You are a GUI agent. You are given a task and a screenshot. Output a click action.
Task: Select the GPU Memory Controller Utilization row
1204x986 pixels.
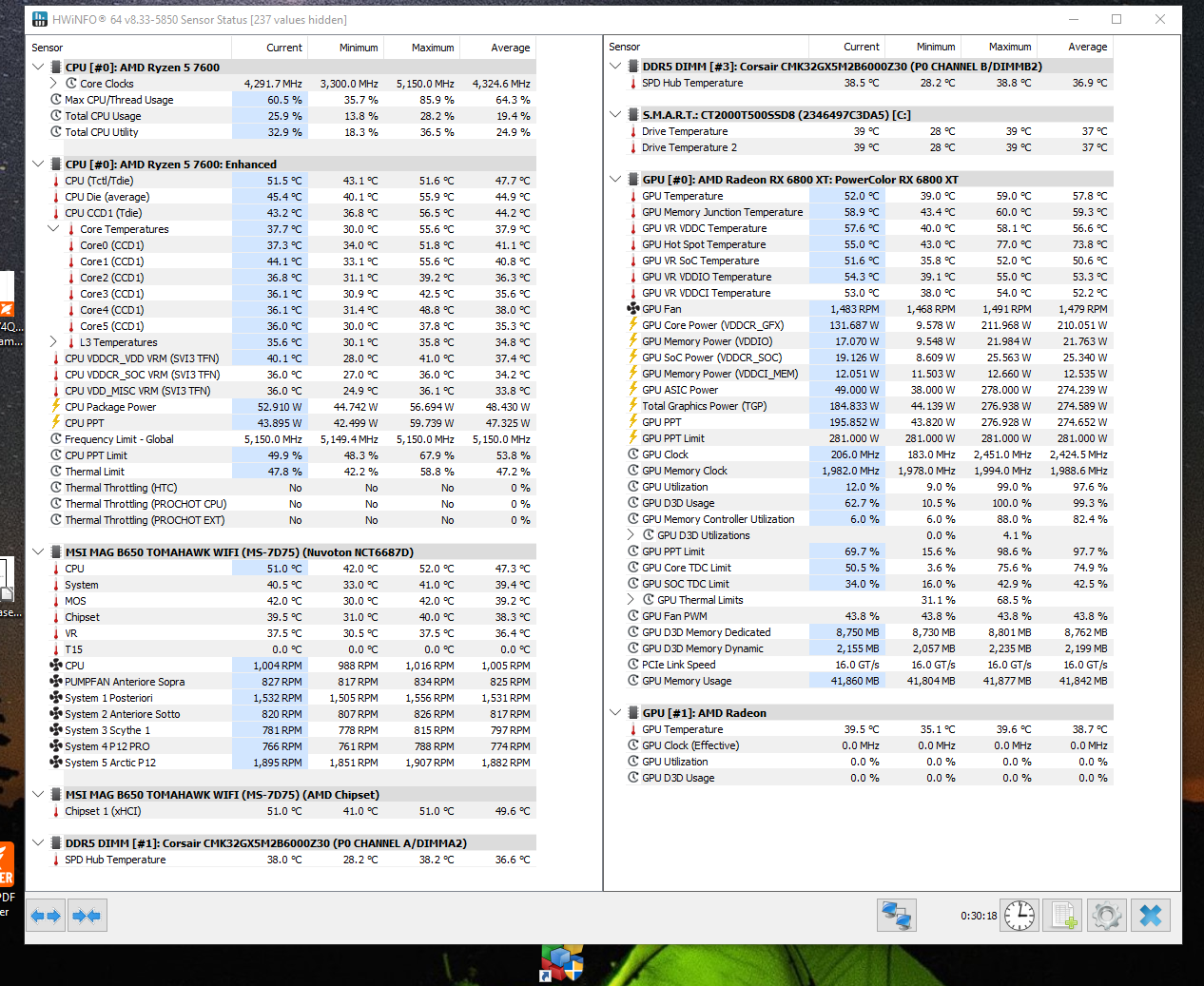pyautogui.click(x=869, y=519)
